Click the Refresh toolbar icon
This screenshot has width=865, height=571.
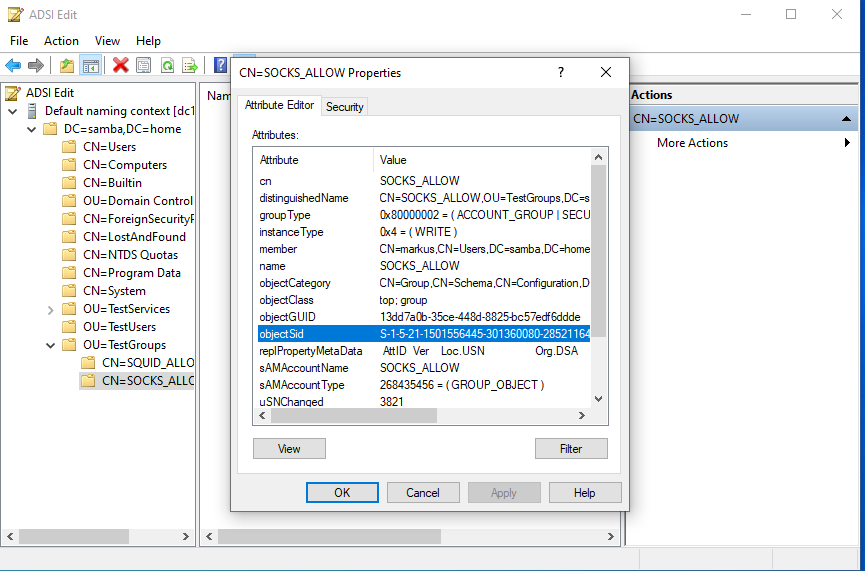pos(167,66)
